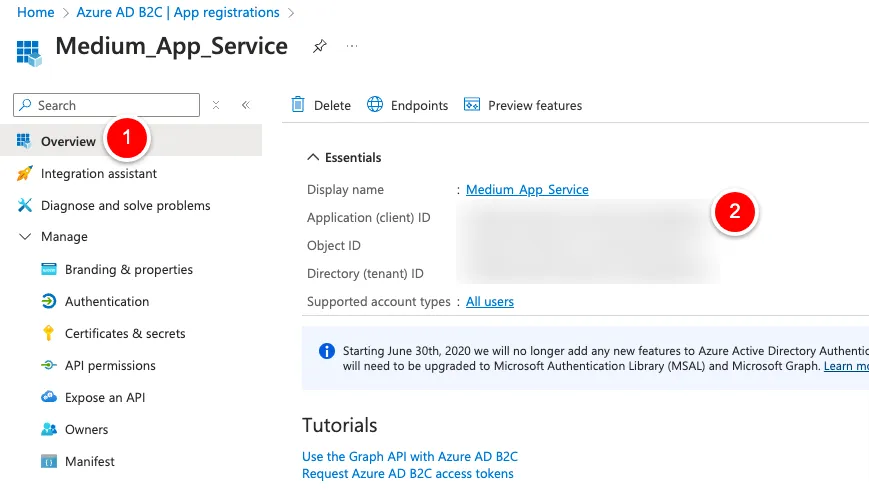The height and width of the screenshot is (504, 869).
Task: Open Use the Graph API tutorial link
Action: [x=409, y=456]
